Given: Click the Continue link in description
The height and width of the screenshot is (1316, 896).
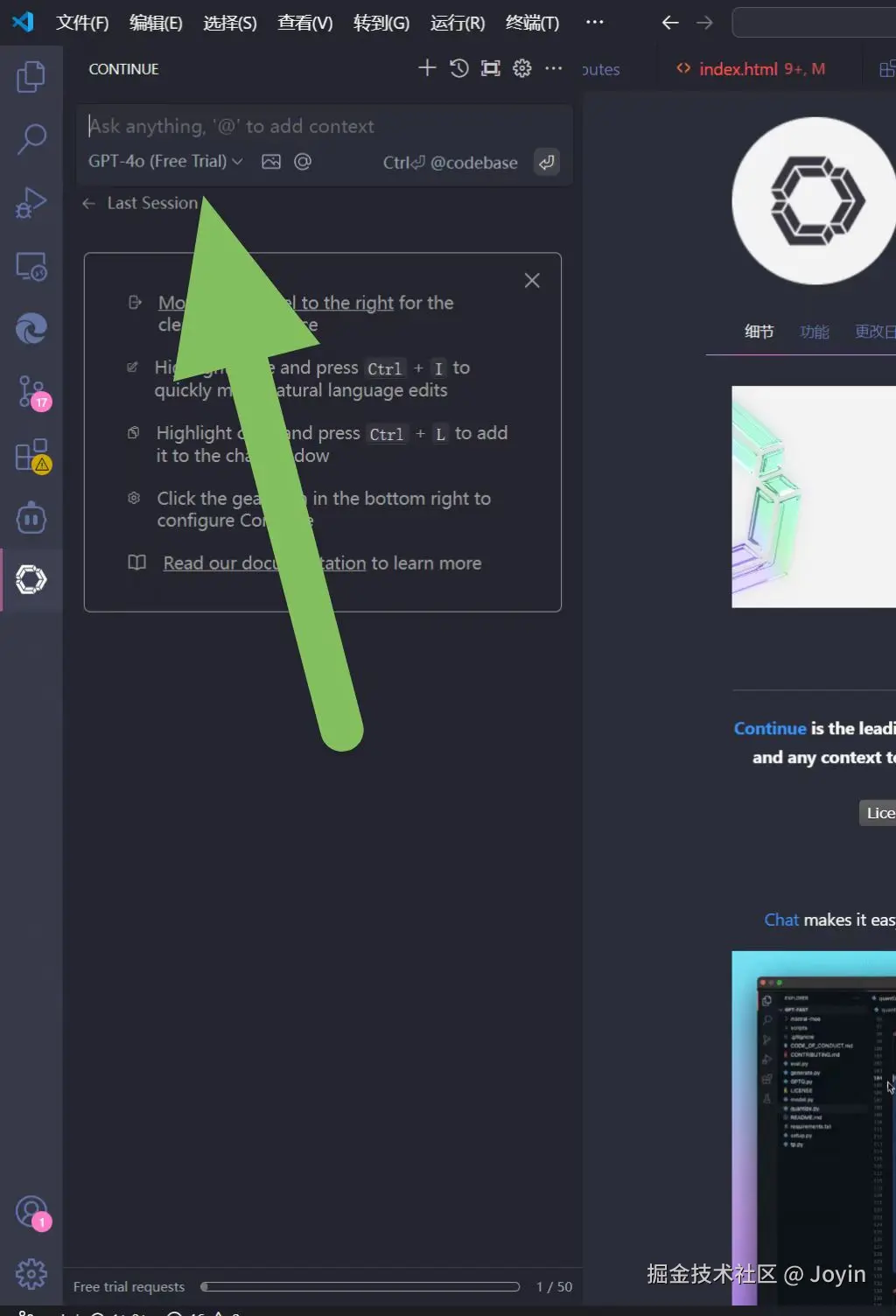Looking at the screenshot, I should tap(770, 728).
